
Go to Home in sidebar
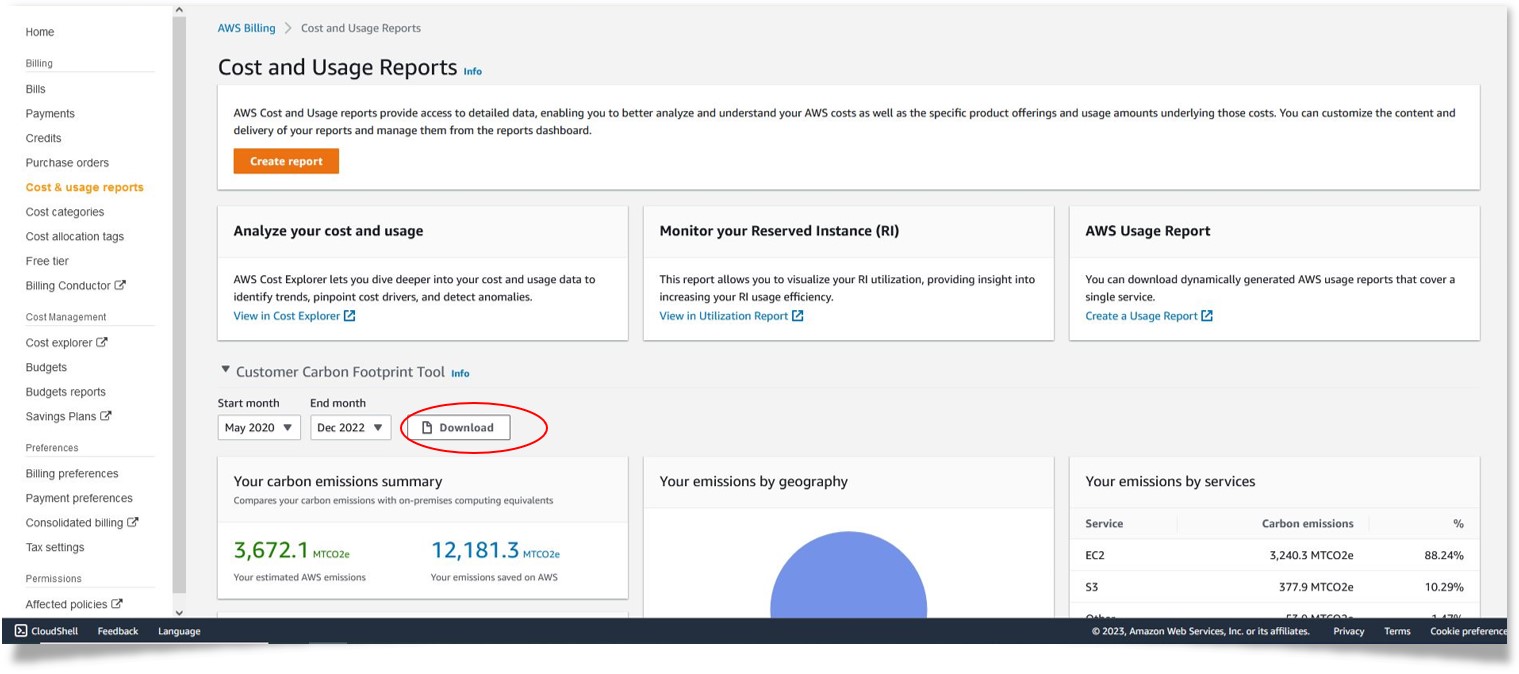(40, 32)
